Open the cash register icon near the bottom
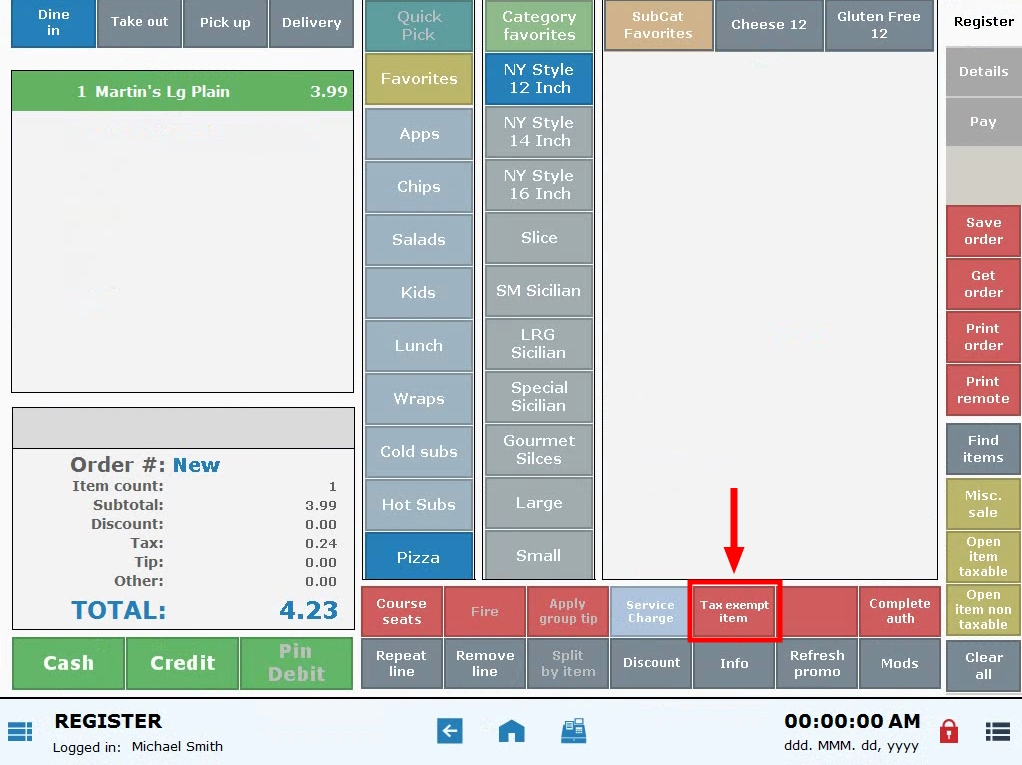 pos(575,731)
